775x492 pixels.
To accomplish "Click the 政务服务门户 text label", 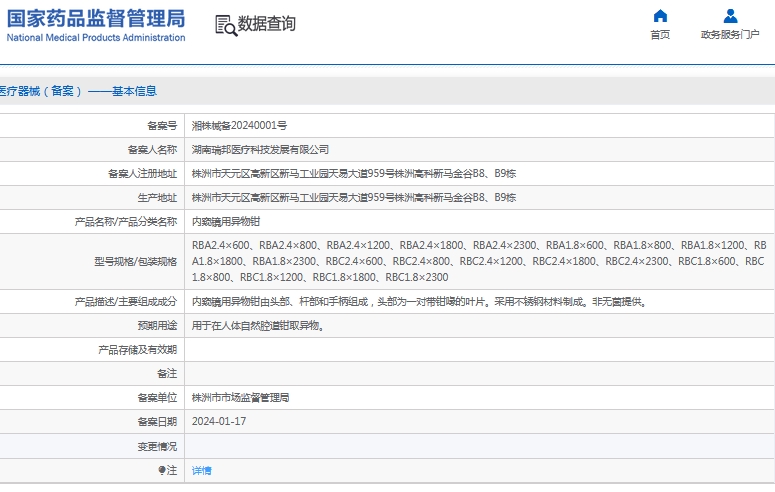I will pos(730,35).
